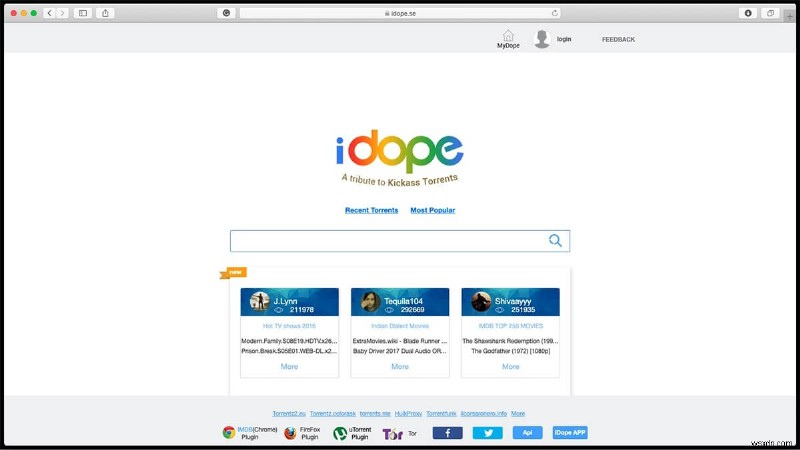Viewport: 800px width, 450px height.
Task: Open Torrentz2.eu footer link
Action: [x=289, y=413]
